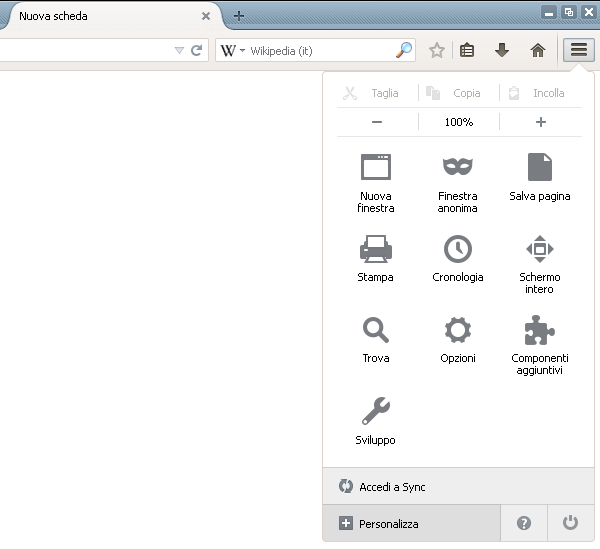Minimize the browser window
The width and height of the screenshot is (600, 549).
pyautogui.click(x=549, y=13)
